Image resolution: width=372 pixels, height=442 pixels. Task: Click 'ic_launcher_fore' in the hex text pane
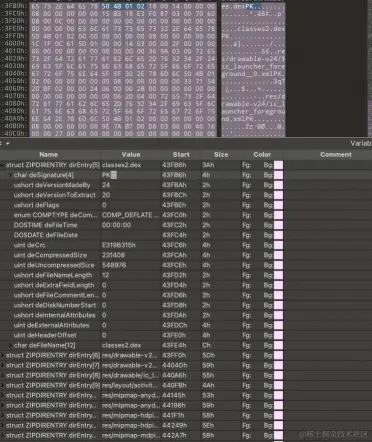253,66
